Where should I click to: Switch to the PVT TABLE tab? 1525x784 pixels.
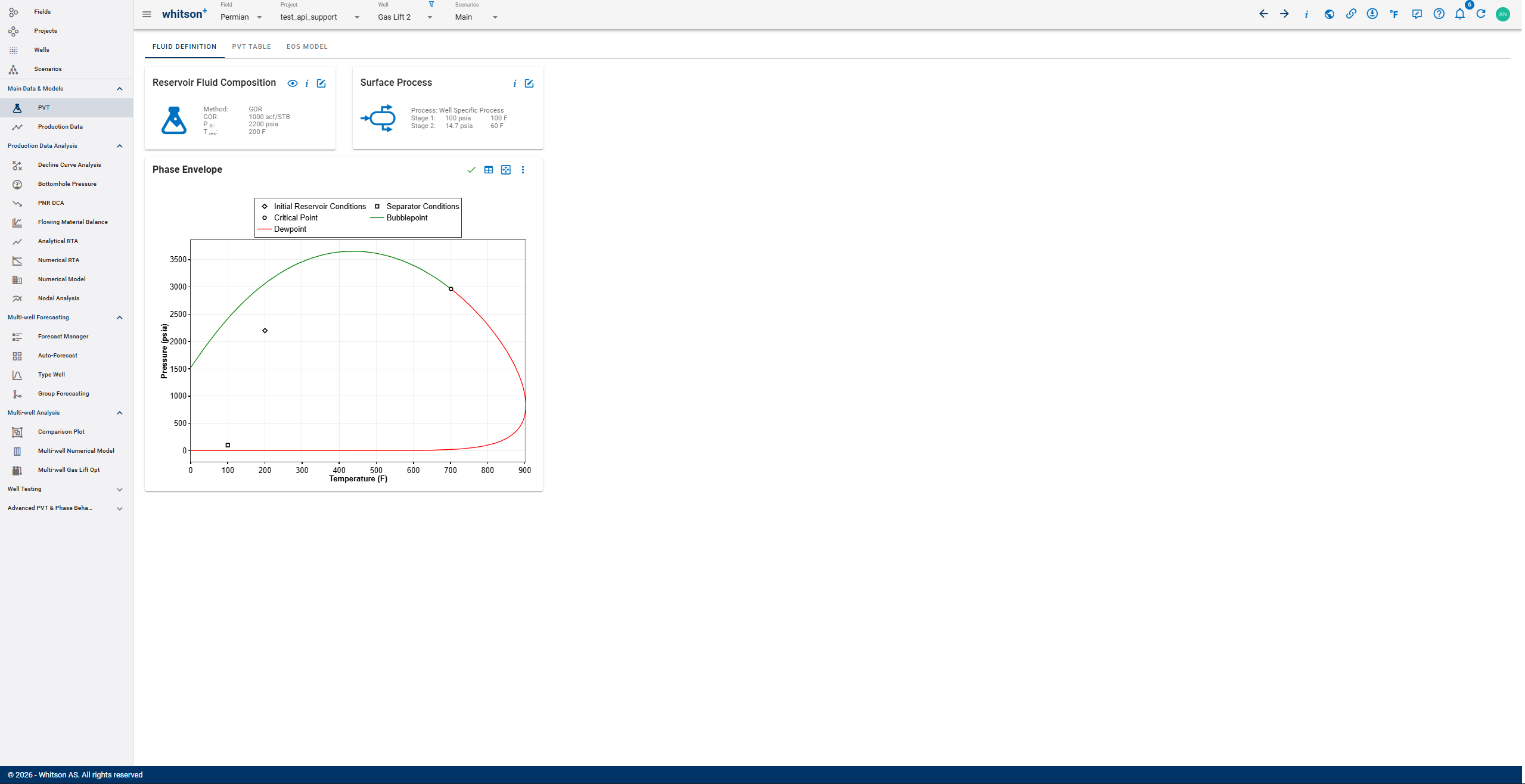[251, 46]
